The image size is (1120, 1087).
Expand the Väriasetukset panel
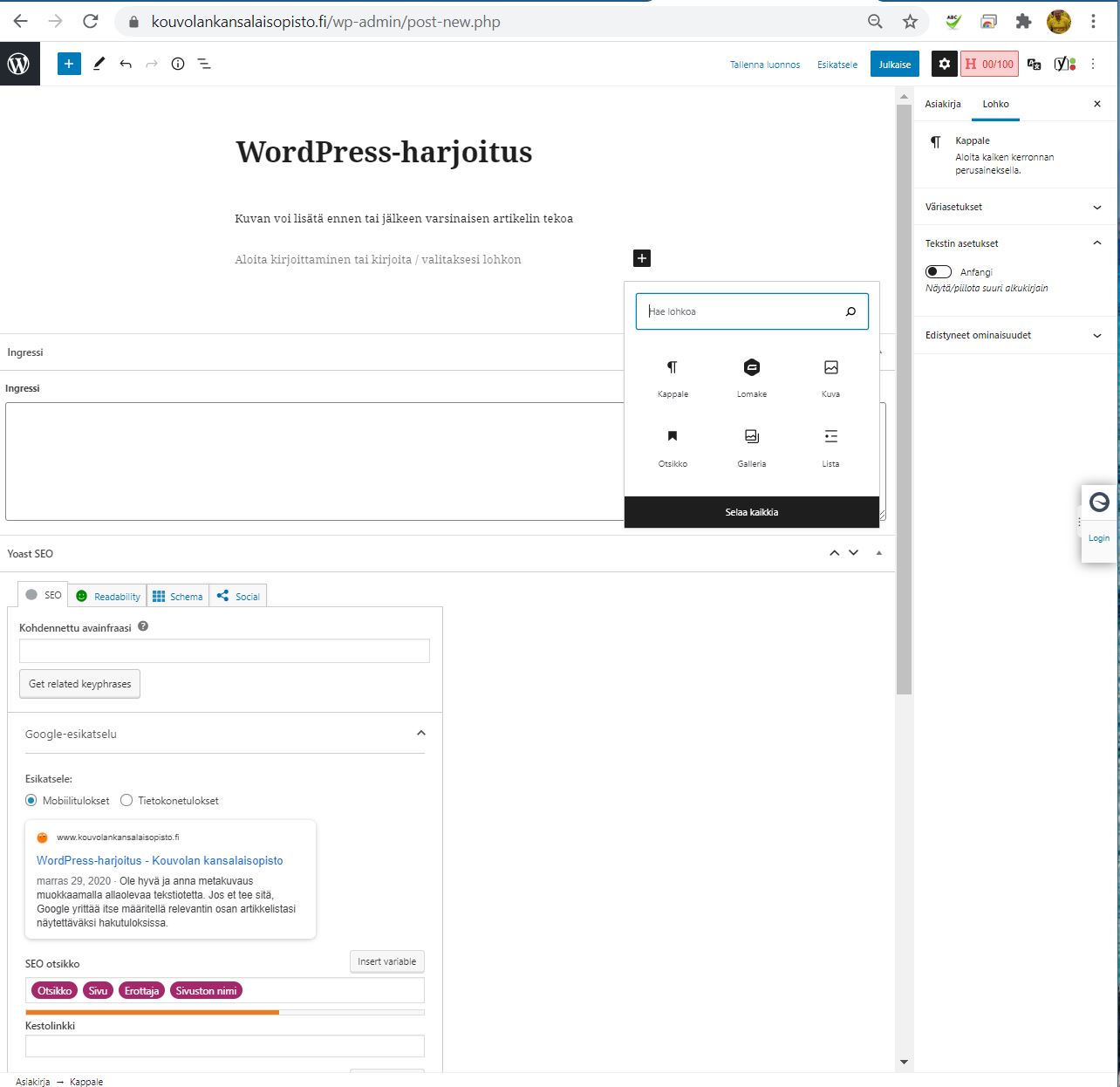(x=1012, y=207)
